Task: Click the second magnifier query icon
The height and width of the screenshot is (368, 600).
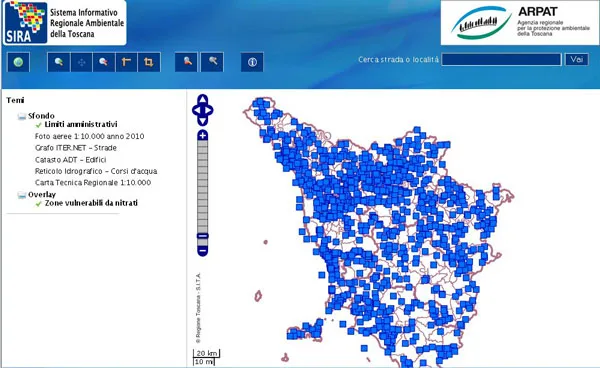Action: [x=212, y=62]
